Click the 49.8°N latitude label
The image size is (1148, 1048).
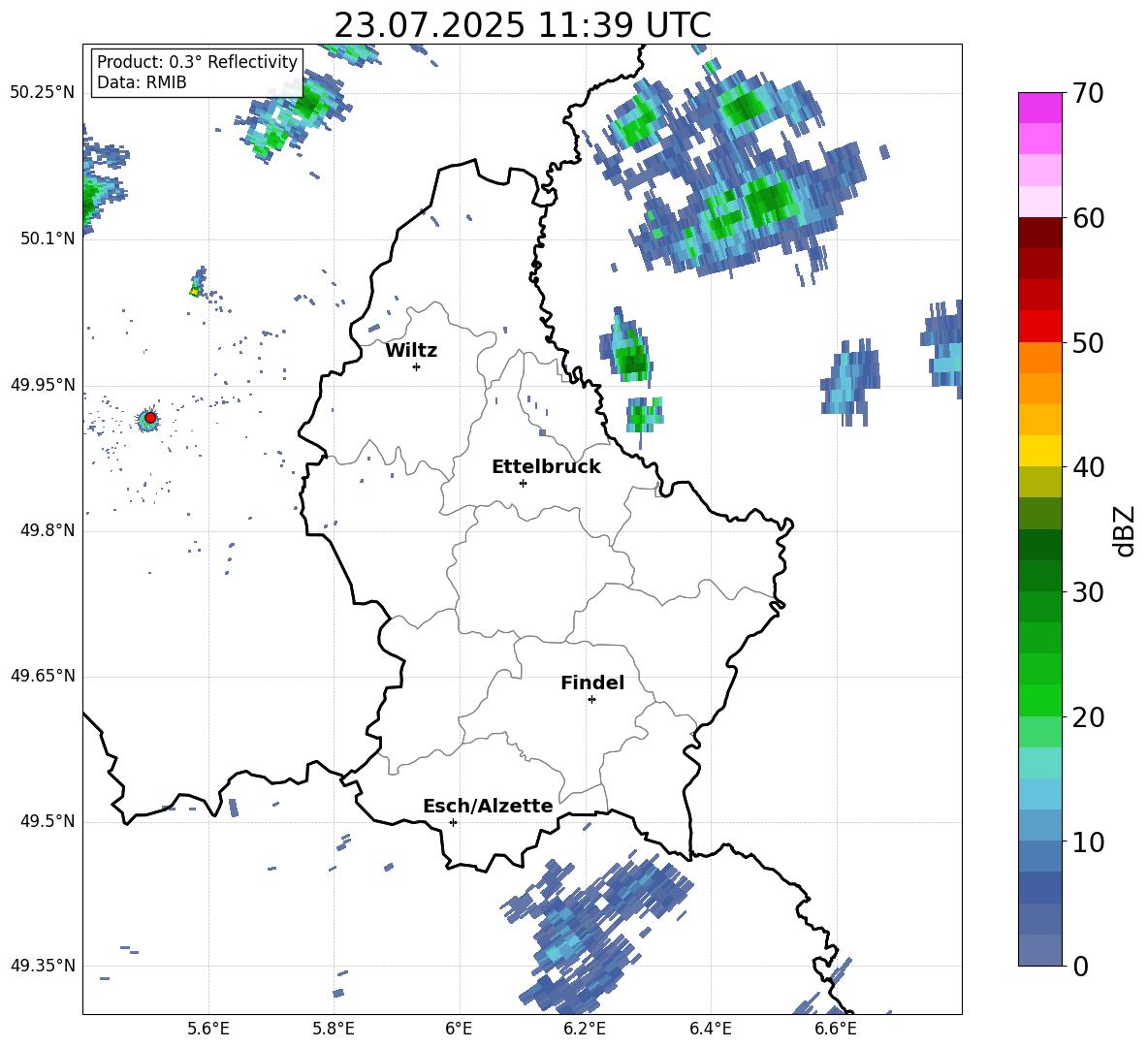click(x=48, y=530)
